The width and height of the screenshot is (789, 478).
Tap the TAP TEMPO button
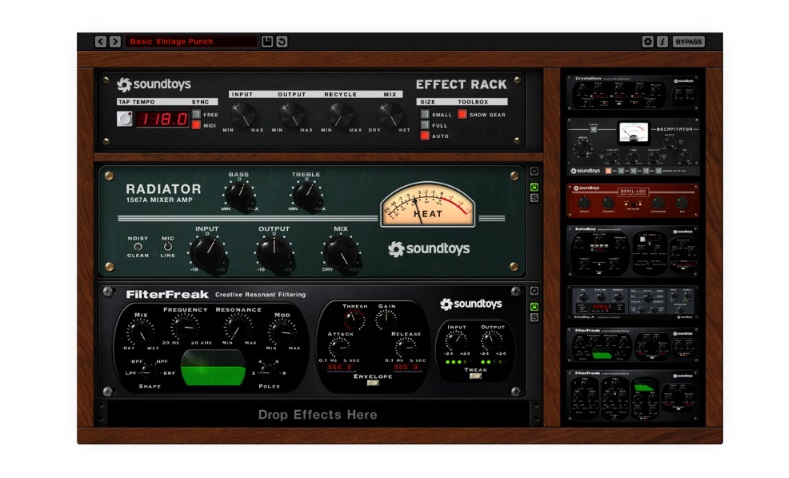coord(124,119)
